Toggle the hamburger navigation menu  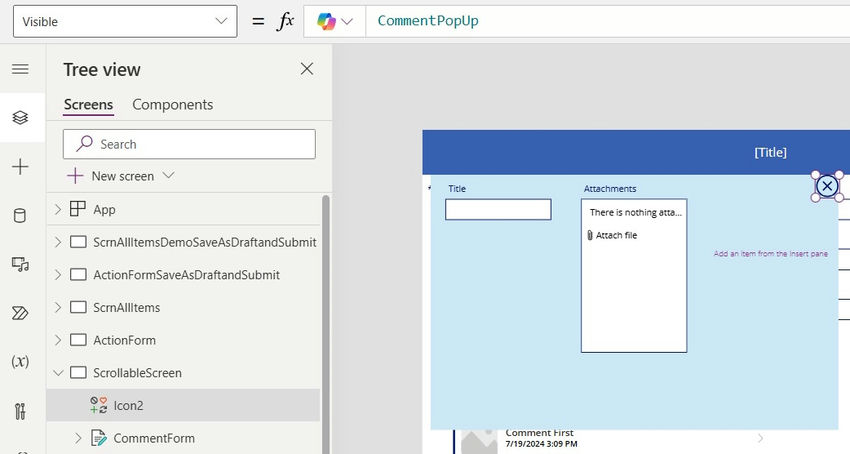coord(20,69)
